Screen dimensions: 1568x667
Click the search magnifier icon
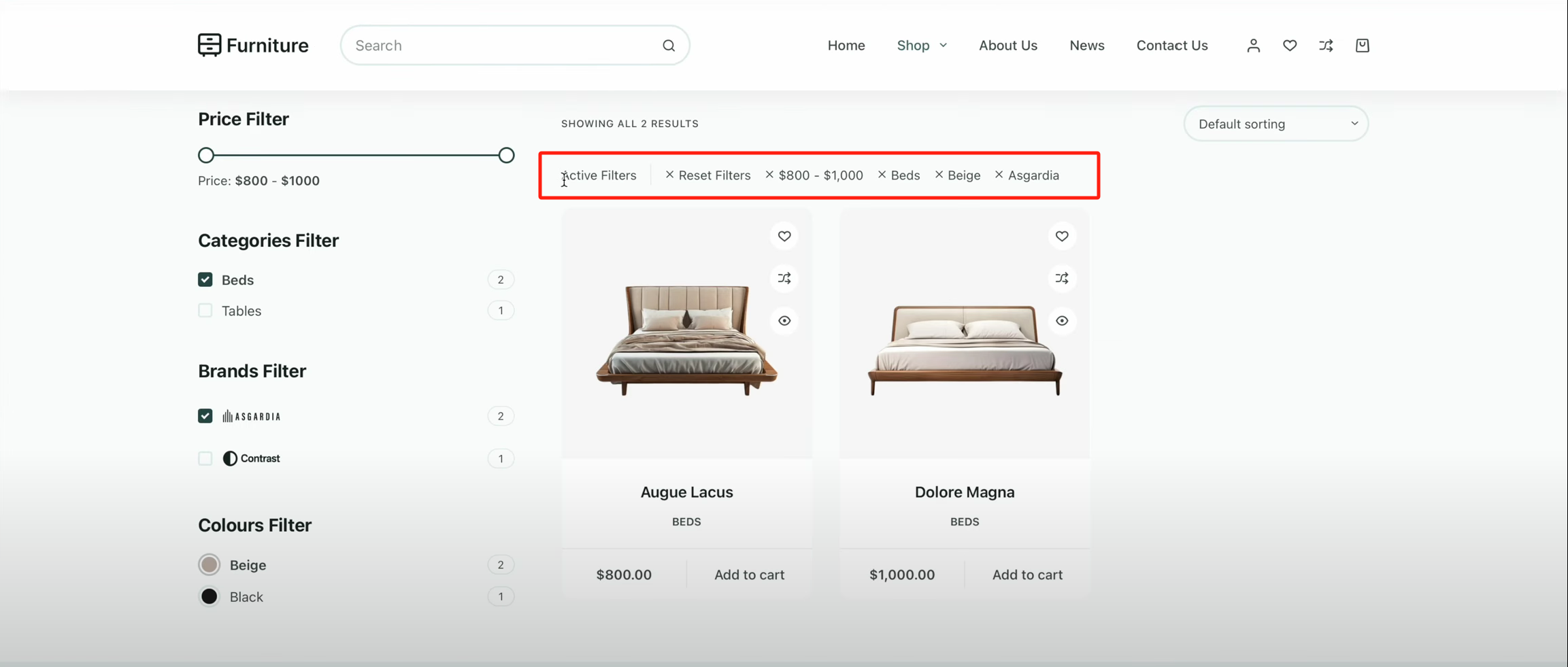click(x=669, y=46)
